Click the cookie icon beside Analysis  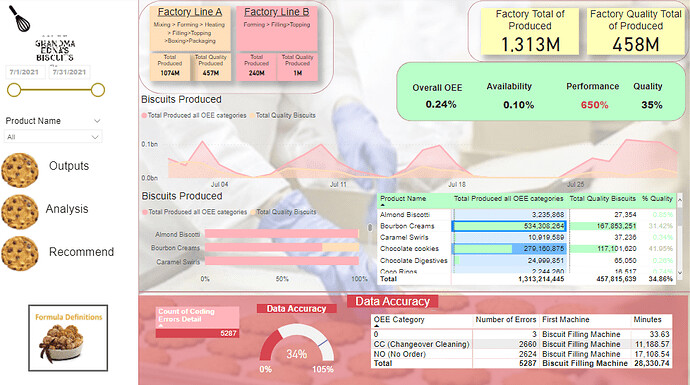click(20, 212)
